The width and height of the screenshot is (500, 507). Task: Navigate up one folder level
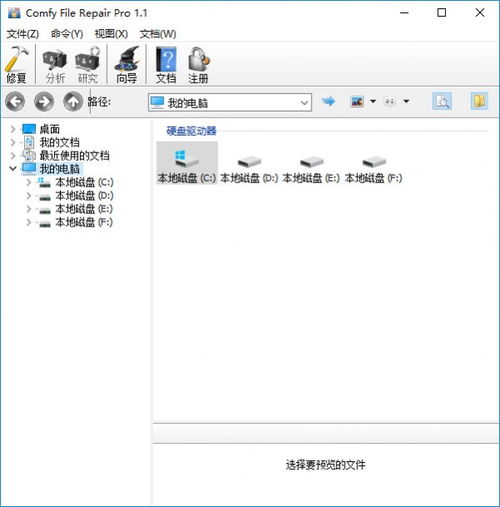click(73, 101)
